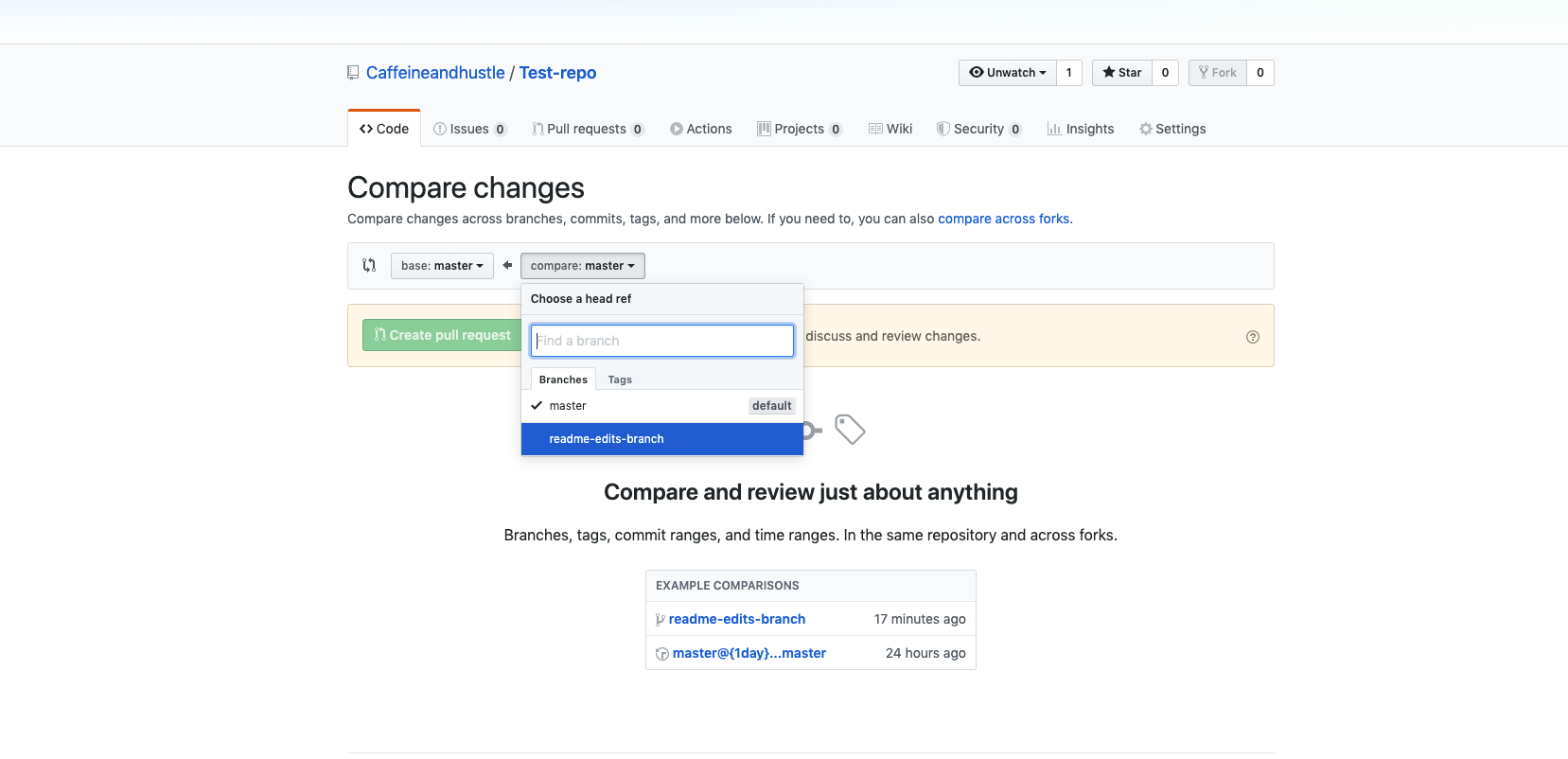Open the watchers count 1
This screenshot has width=1568, height=759.
tap(1069, 73)
